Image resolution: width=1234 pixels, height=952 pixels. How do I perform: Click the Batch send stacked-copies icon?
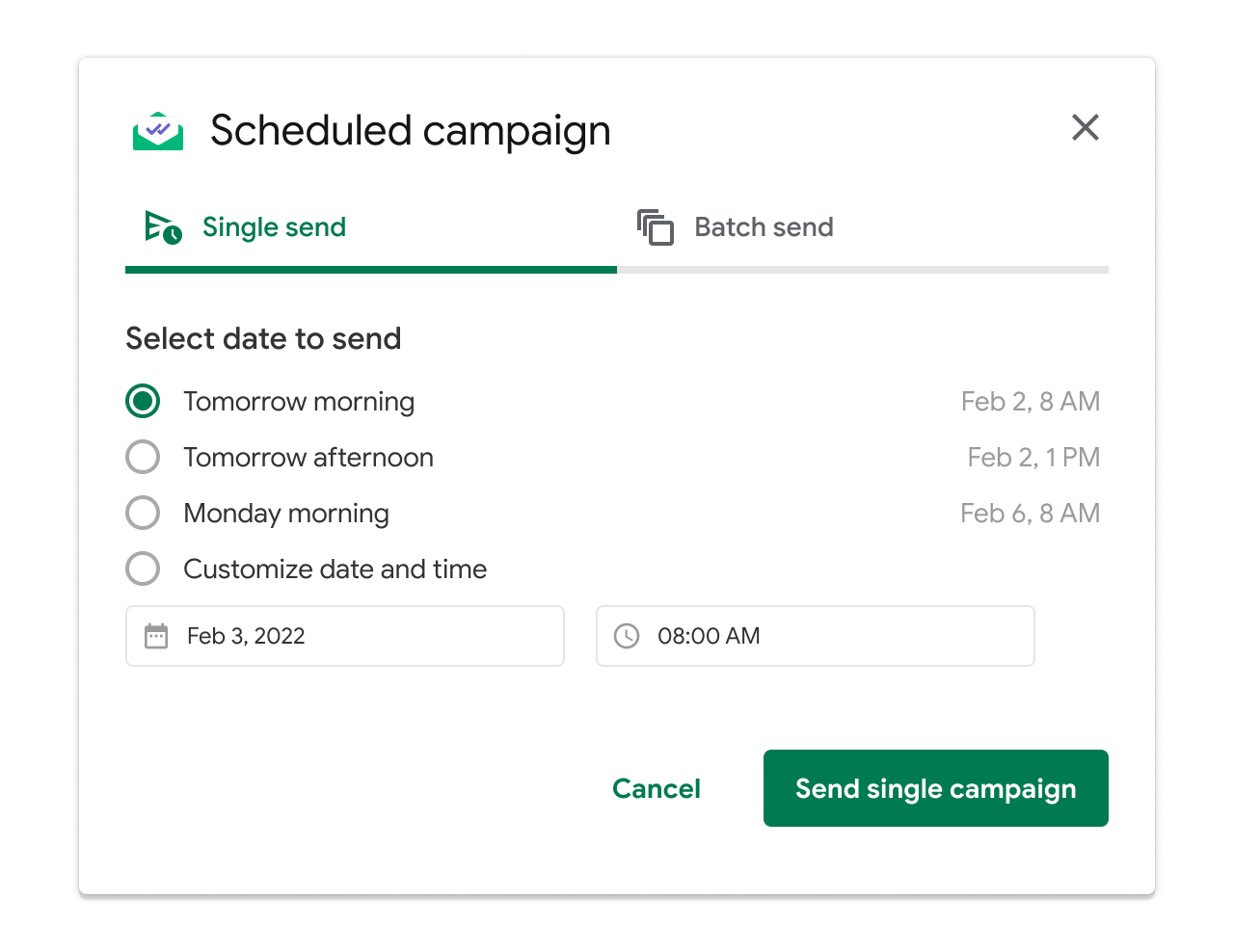coord(656,227)
